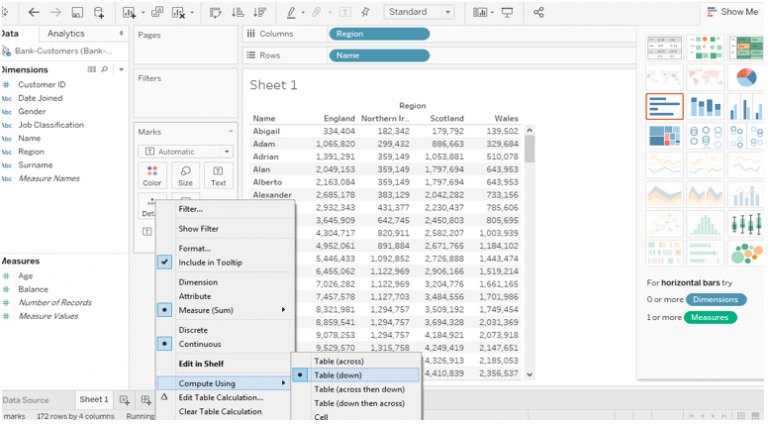Viewport: 768px width, 424px height.
Task: Click the Show Me button
Action: (733, 12)
